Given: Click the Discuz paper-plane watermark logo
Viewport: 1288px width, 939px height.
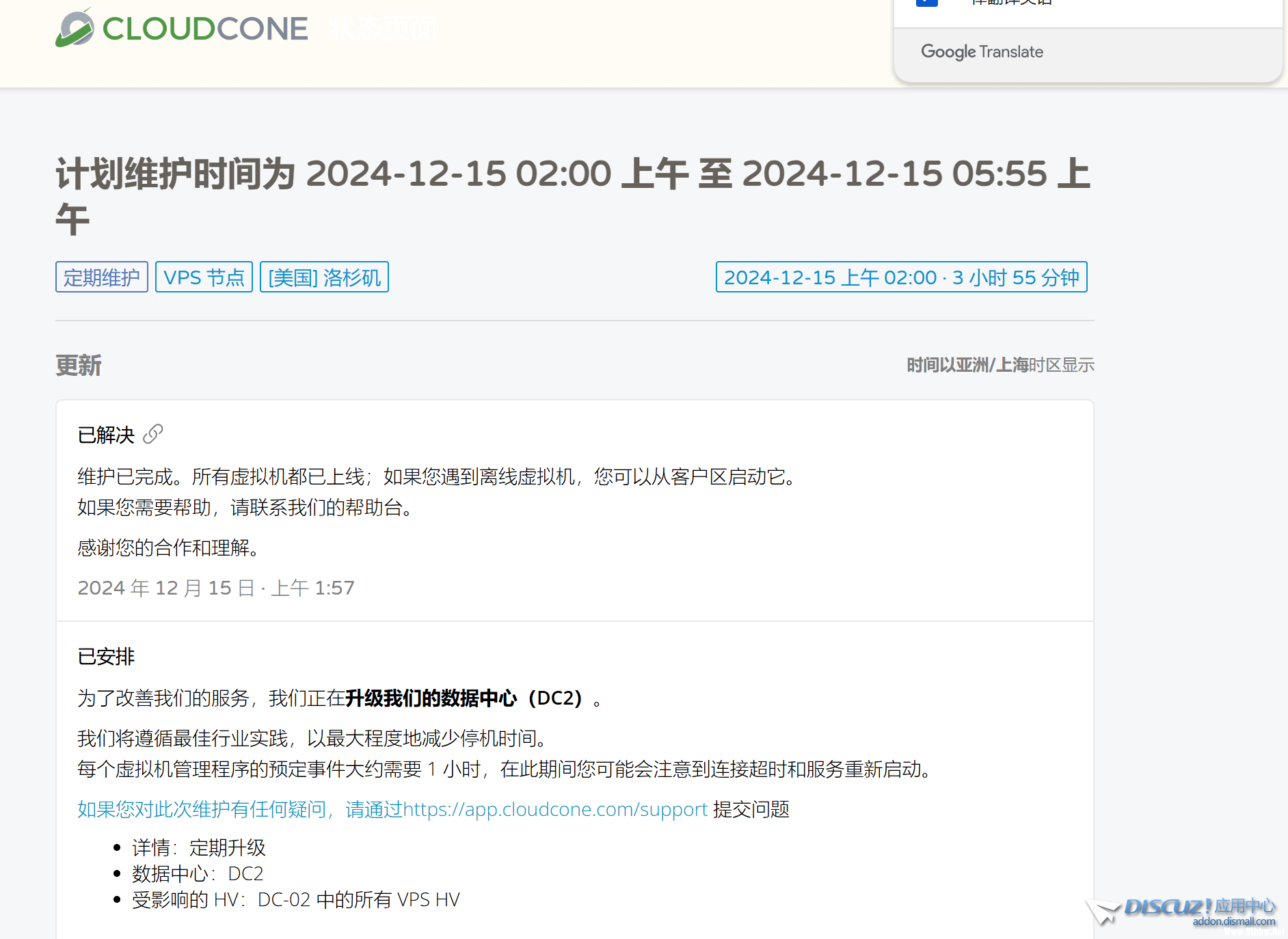Looking at the screenshot, I should coord(1103,912).
